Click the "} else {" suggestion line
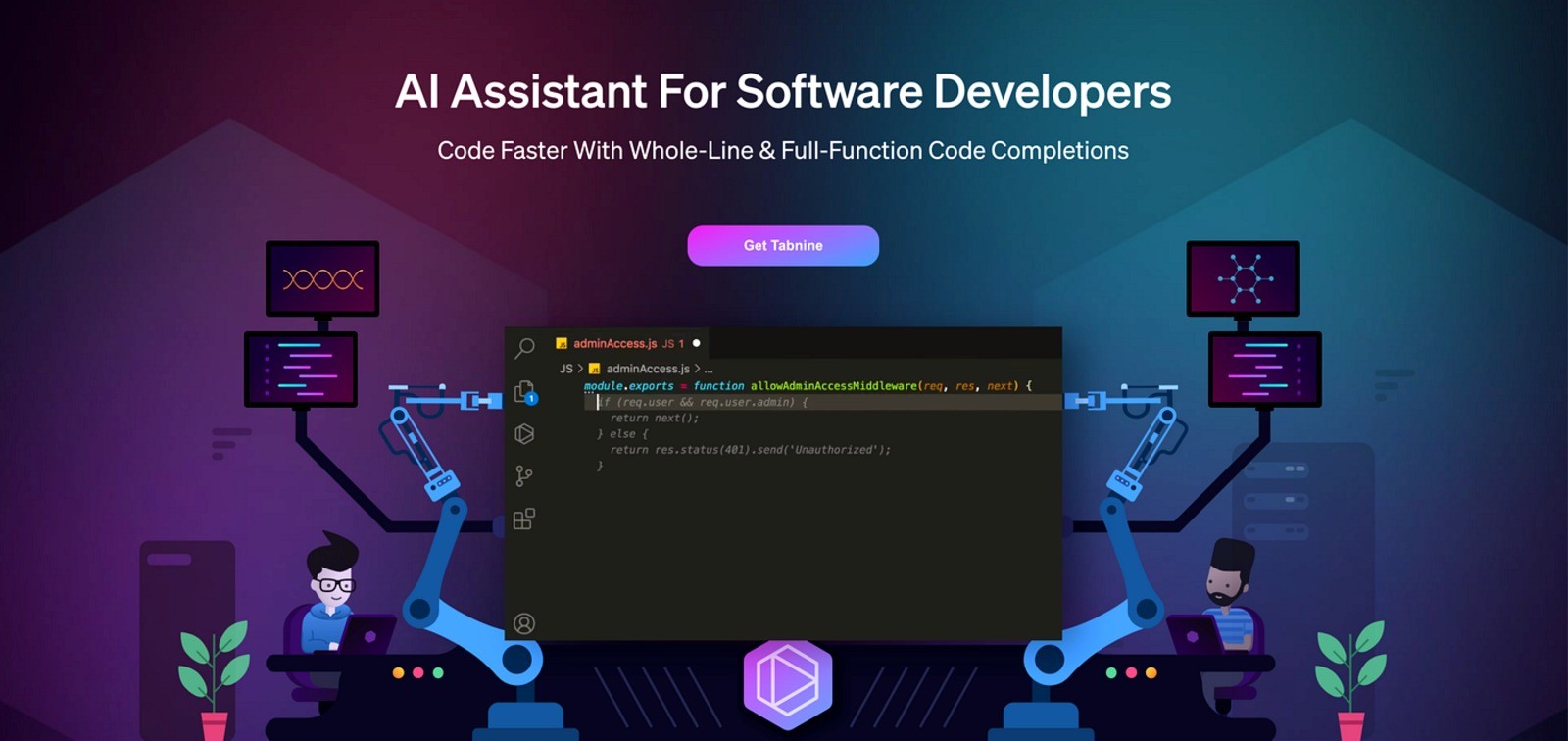Image resolution: width=1568 pixels, height=741 pixels. pos(622,433)
